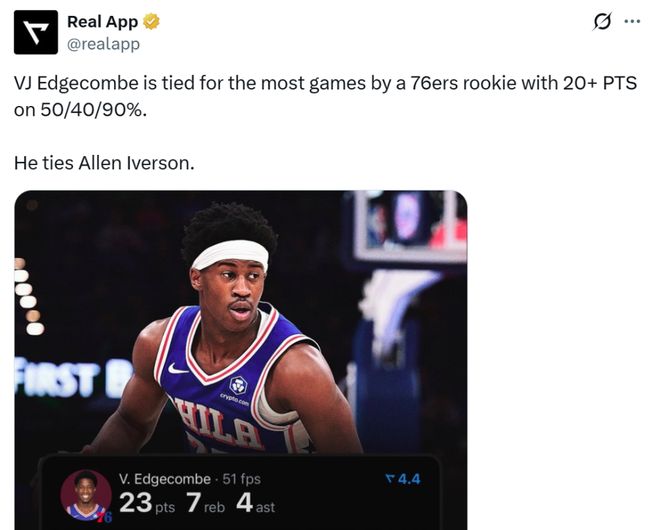Click the player's white headband in the photo
This screenshot has height=530, width=660.
pyautogui.click(x=230, y=253)
